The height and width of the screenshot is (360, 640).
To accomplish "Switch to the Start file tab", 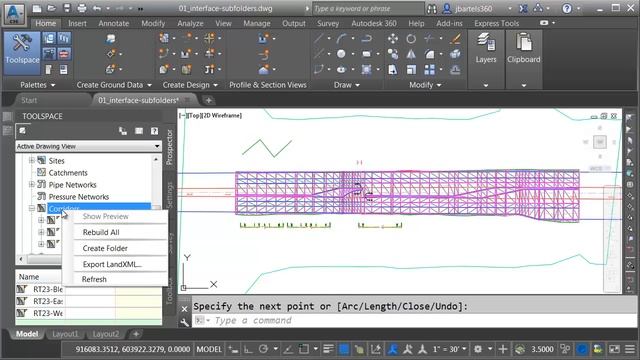I will tap(29, 100).
